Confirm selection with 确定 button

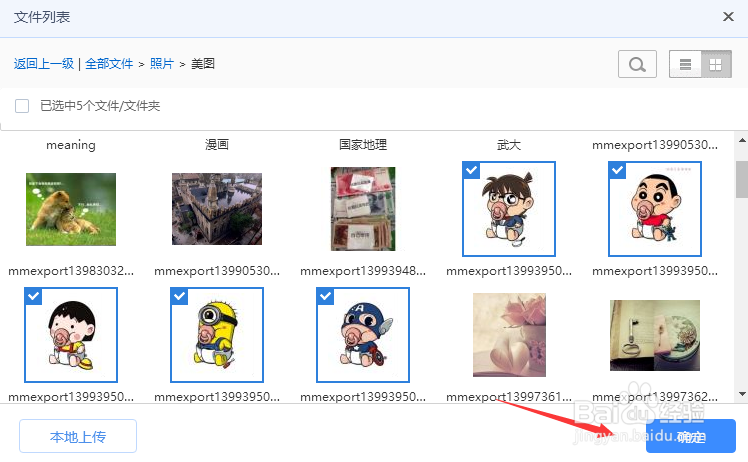[x=691, y=436]
